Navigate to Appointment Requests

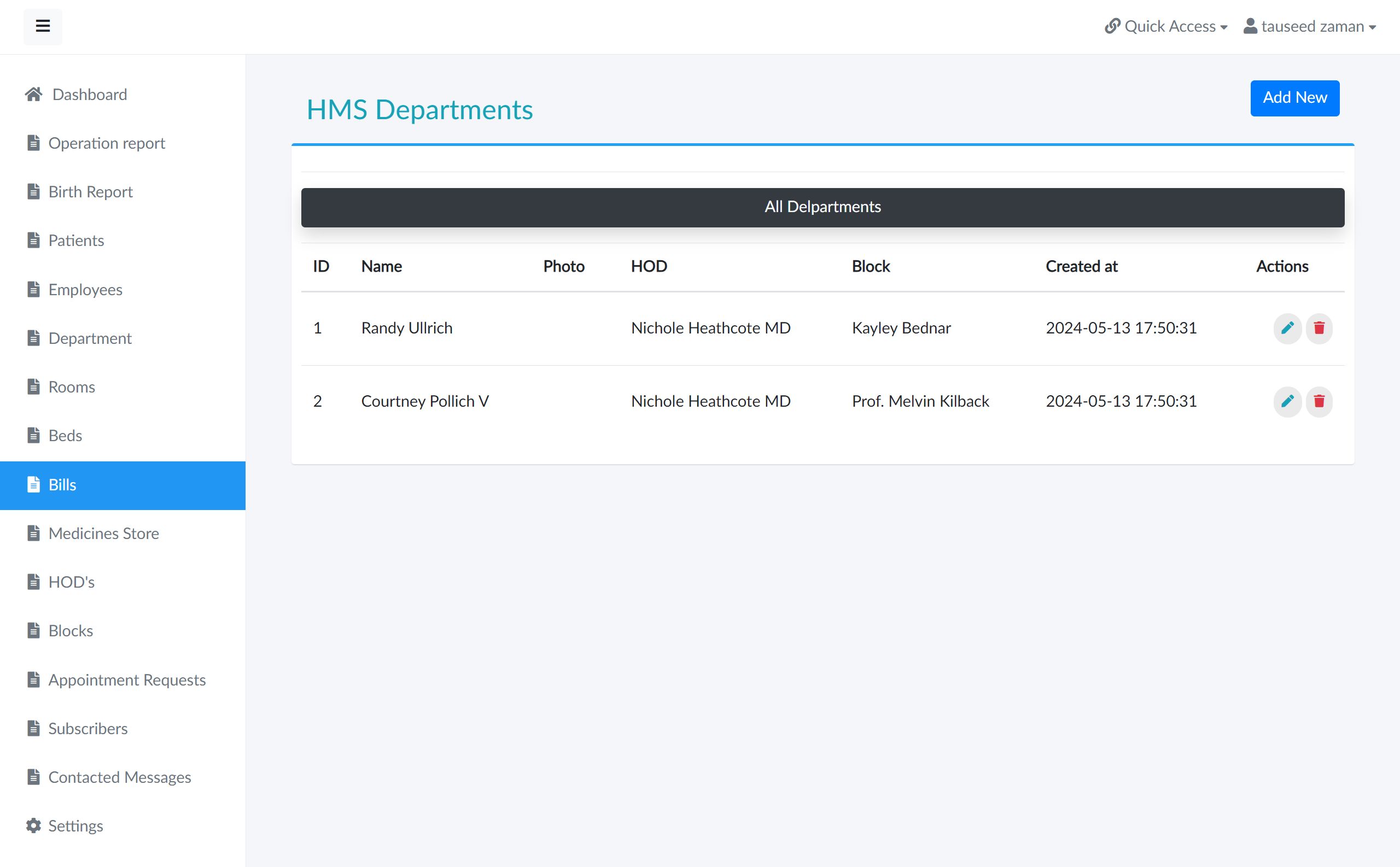coord(127,680)
